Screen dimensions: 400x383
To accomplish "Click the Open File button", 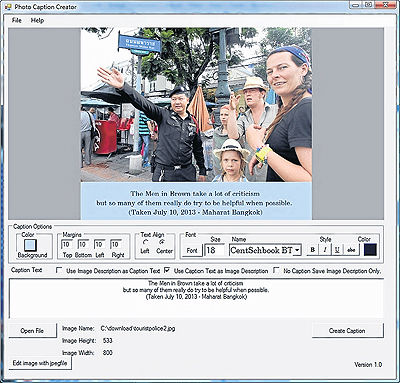I will 32,331.
